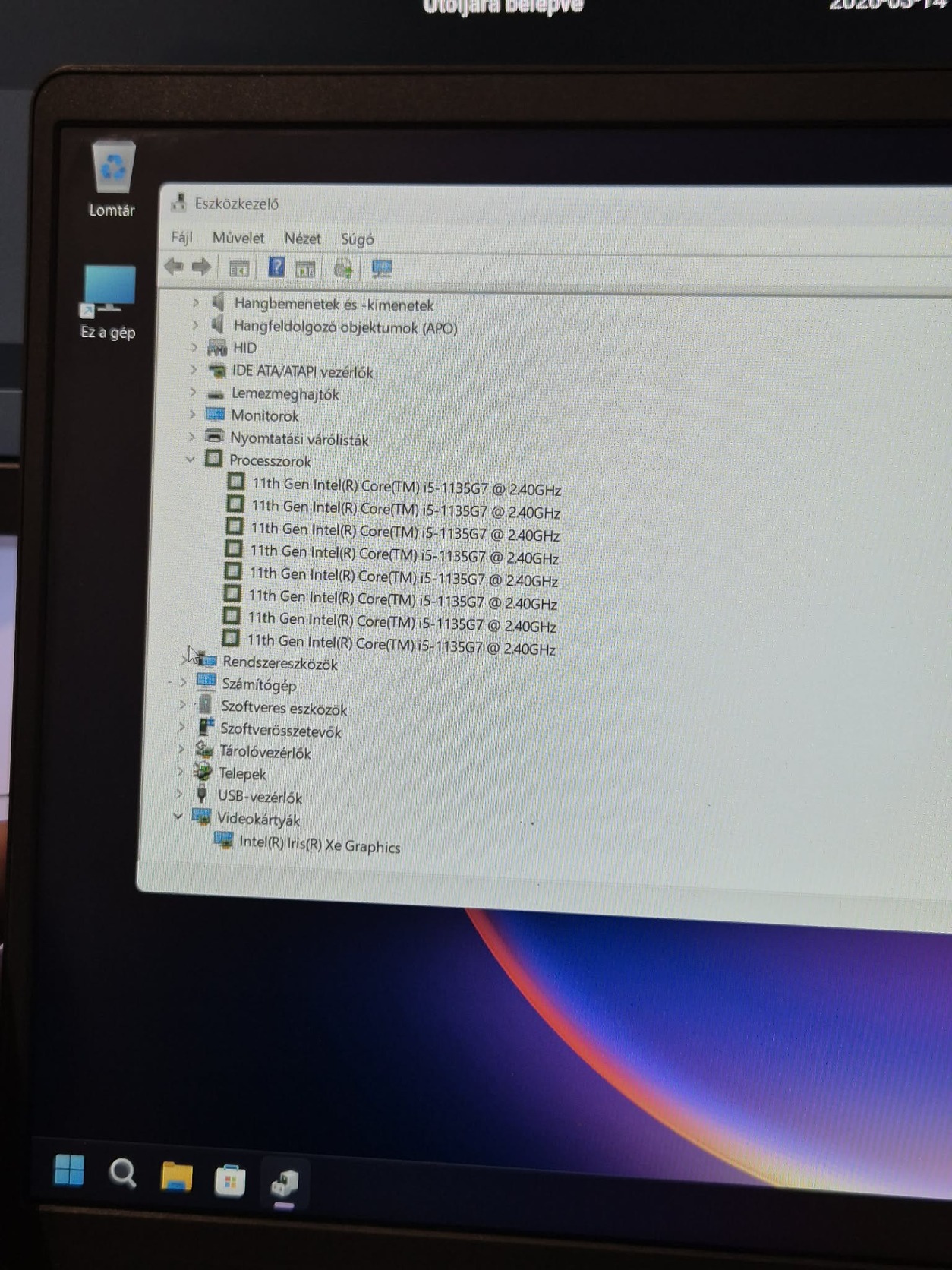
Task: Select Intel(R) Iris(R) Xe Graphics device
Action: (x=320, y=844)
